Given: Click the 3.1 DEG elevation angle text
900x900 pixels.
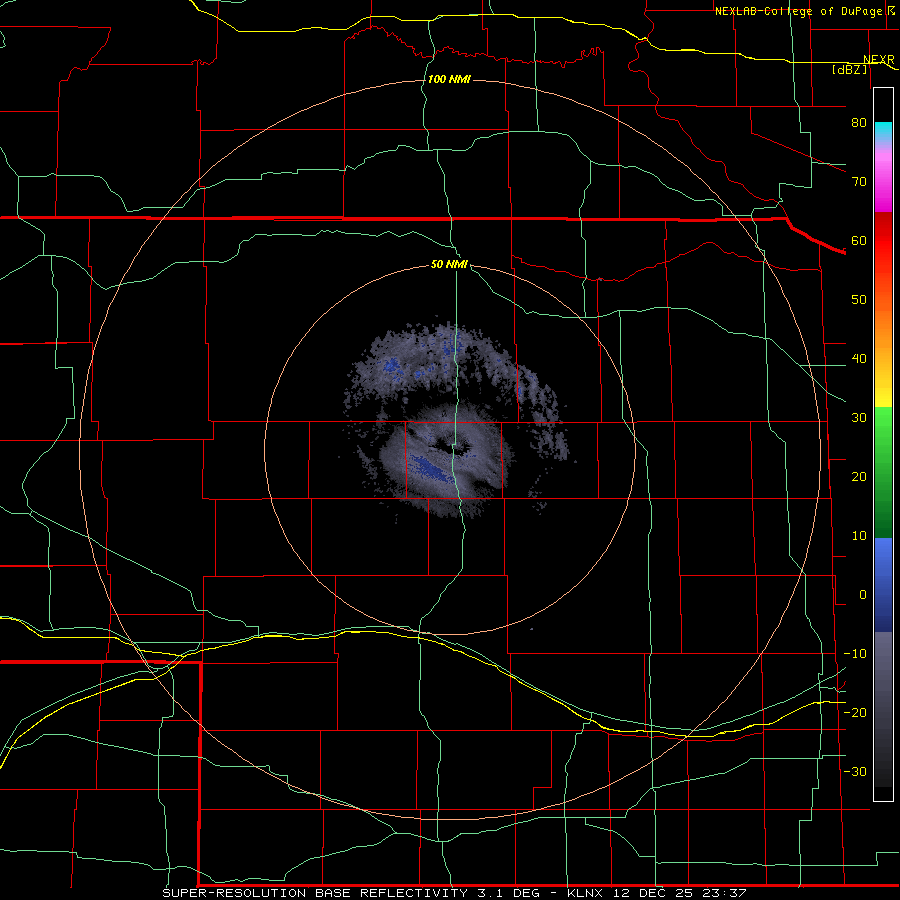Looking at the screenshot, I should point(510,893).
